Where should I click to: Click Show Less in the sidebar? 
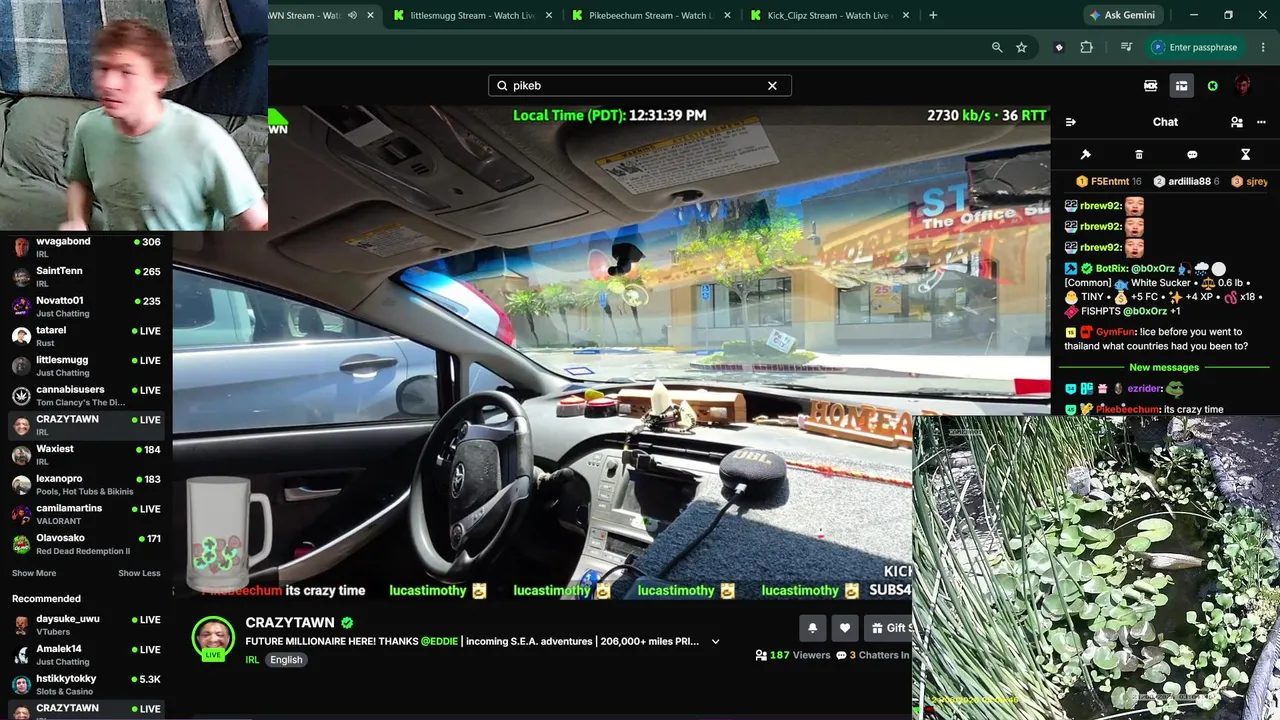[x=139, y=573]
